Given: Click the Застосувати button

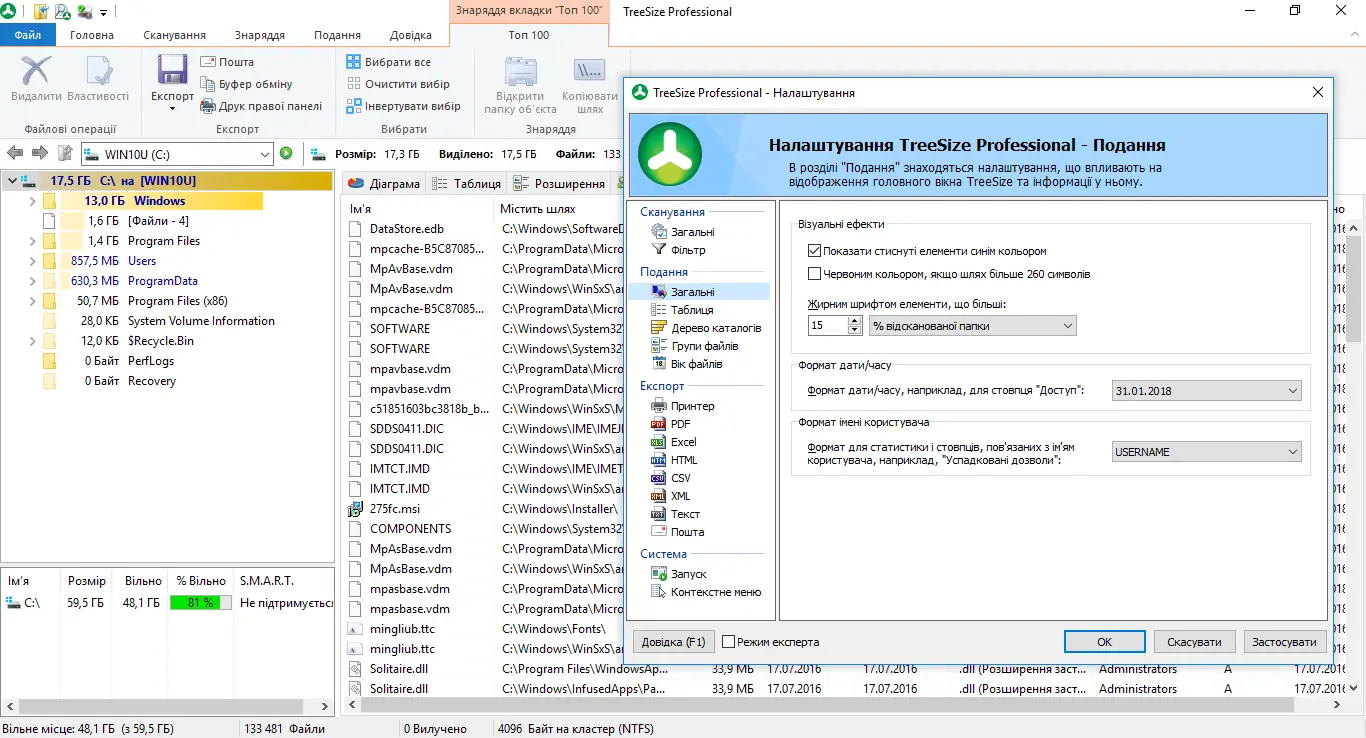Looking at the screenshot, I should point(1284,642).
